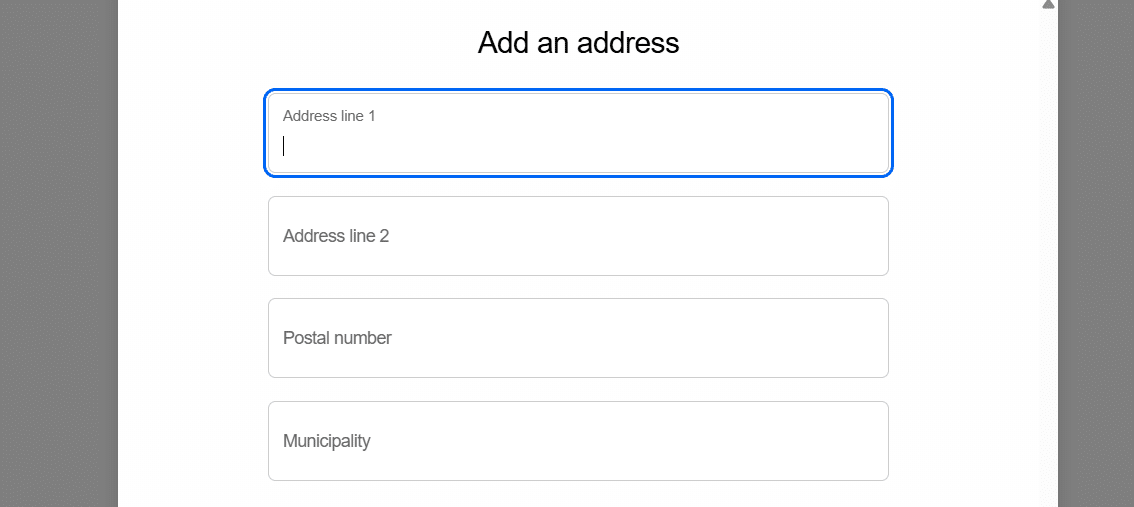Click white panel space left of Address line 2
Image resolution: width=1134 pixels, height=507 pixels.
click(x=192, y=236)
